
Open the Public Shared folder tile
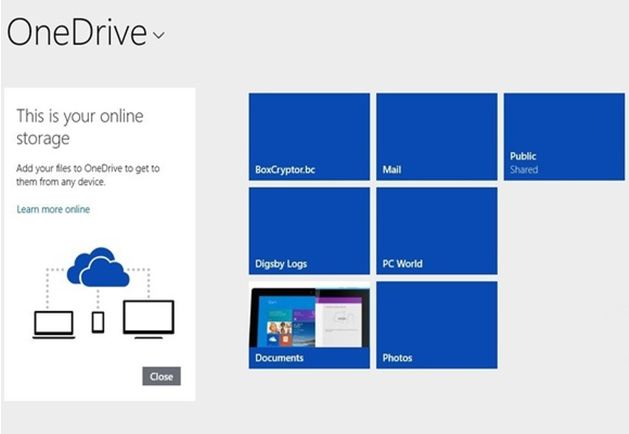(x=564, y=136)
